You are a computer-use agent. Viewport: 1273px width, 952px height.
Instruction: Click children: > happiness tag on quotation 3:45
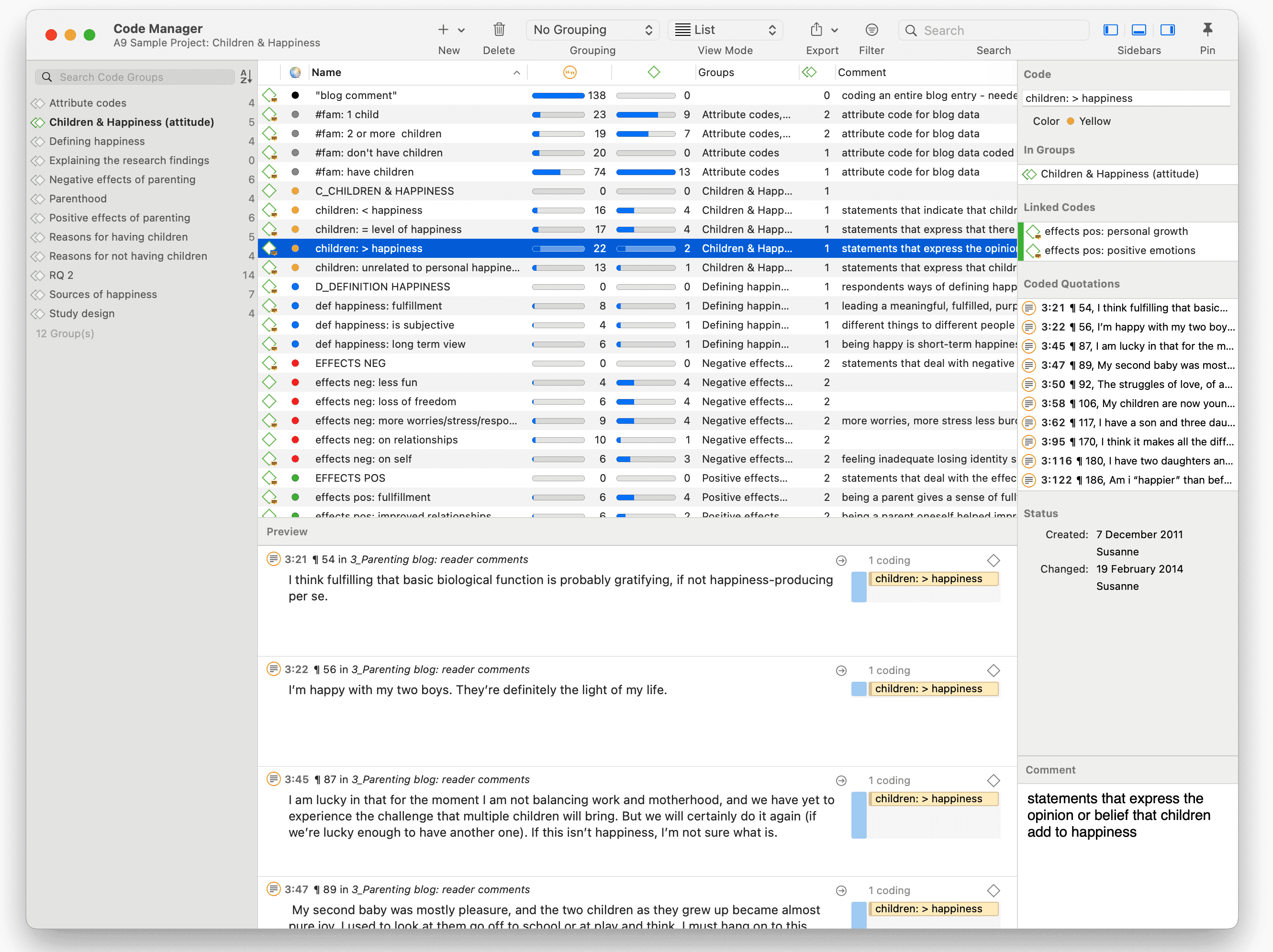point(933,798)
